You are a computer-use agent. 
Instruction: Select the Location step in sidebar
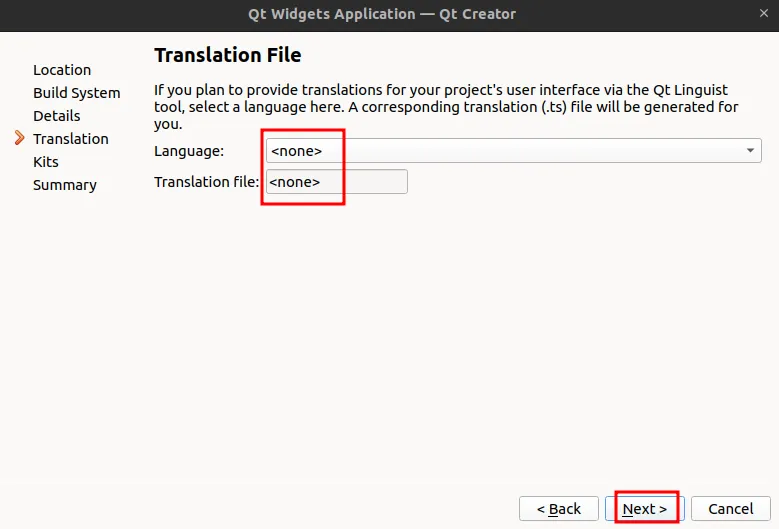[62, 70]
